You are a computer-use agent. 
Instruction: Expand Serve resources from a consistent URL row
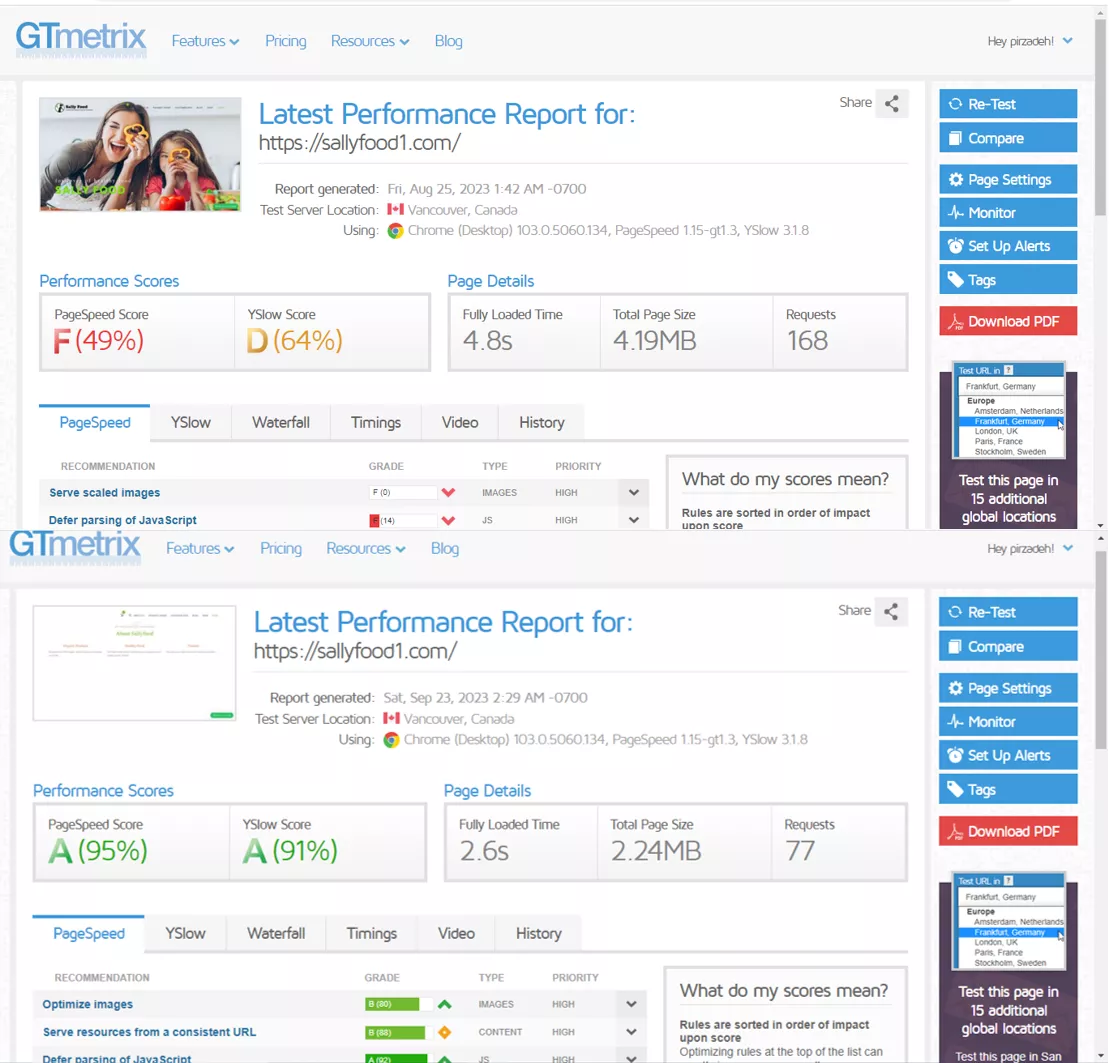click(632, 1032)
